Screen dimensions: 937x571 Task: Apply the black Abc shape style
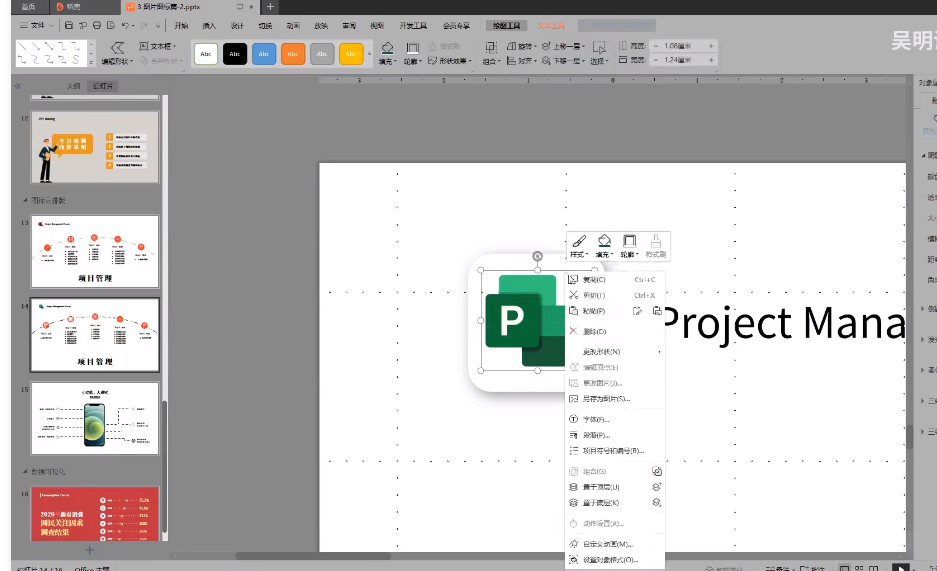click(x=235, y=54)
